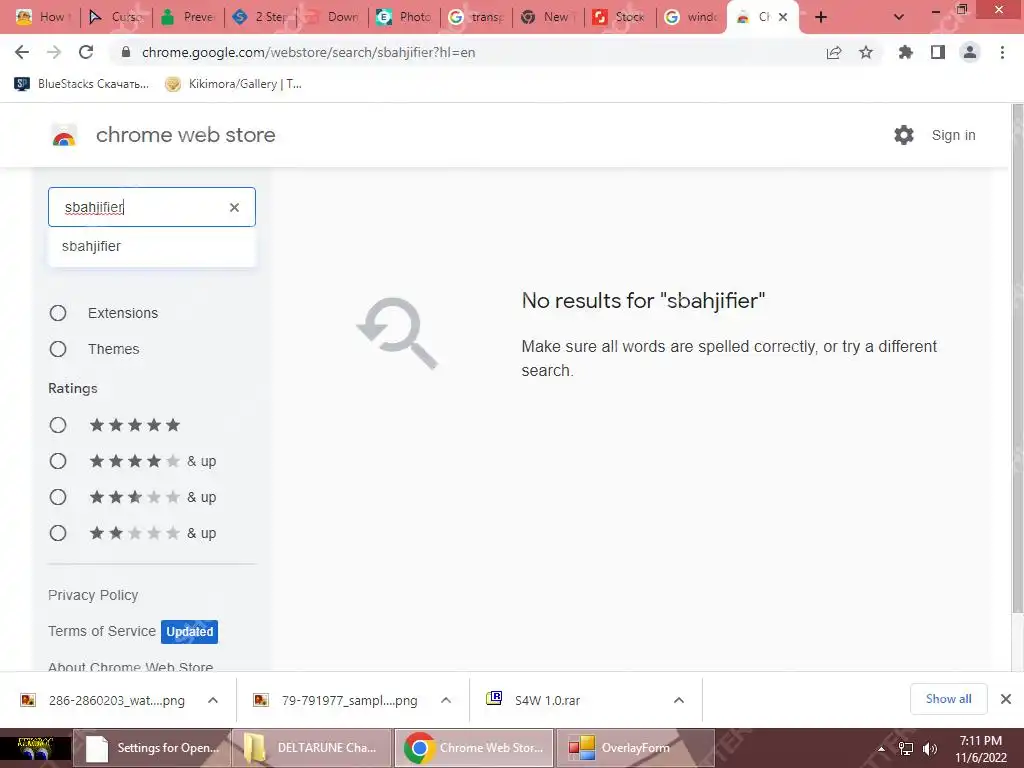Open the Extensions puzzle icon
Viewport: 1024px width, 768px height.
pyautogui.click(x=906, y=52)
